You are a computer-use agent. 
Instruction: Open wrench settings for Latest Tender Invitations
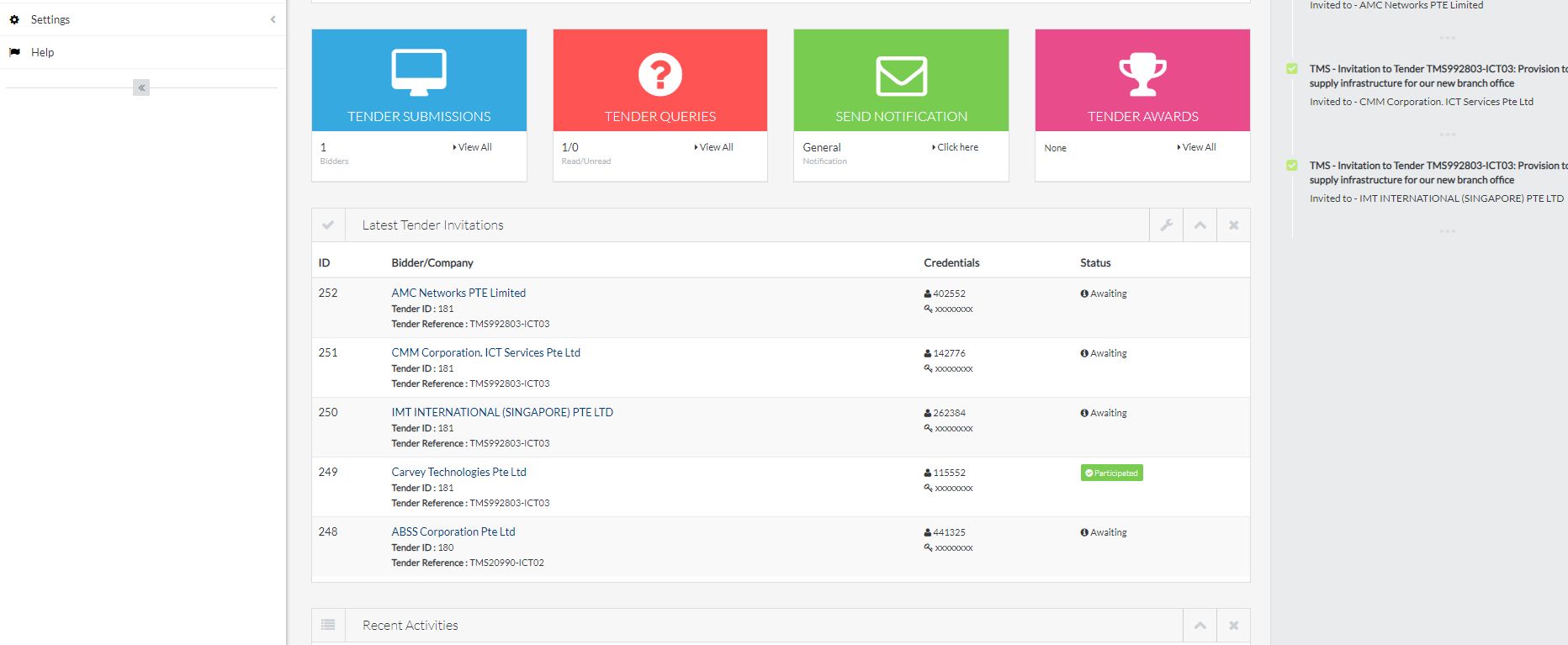pos(1166,225)
